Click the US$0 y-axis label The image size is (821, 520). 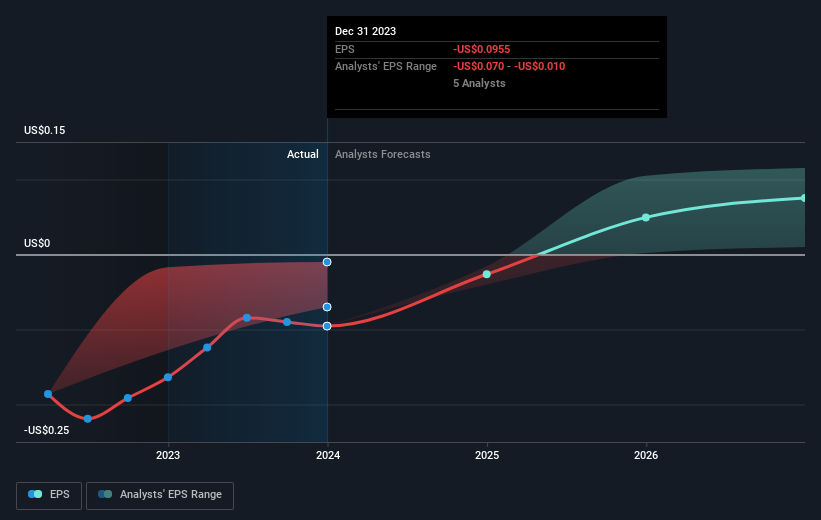37,244
